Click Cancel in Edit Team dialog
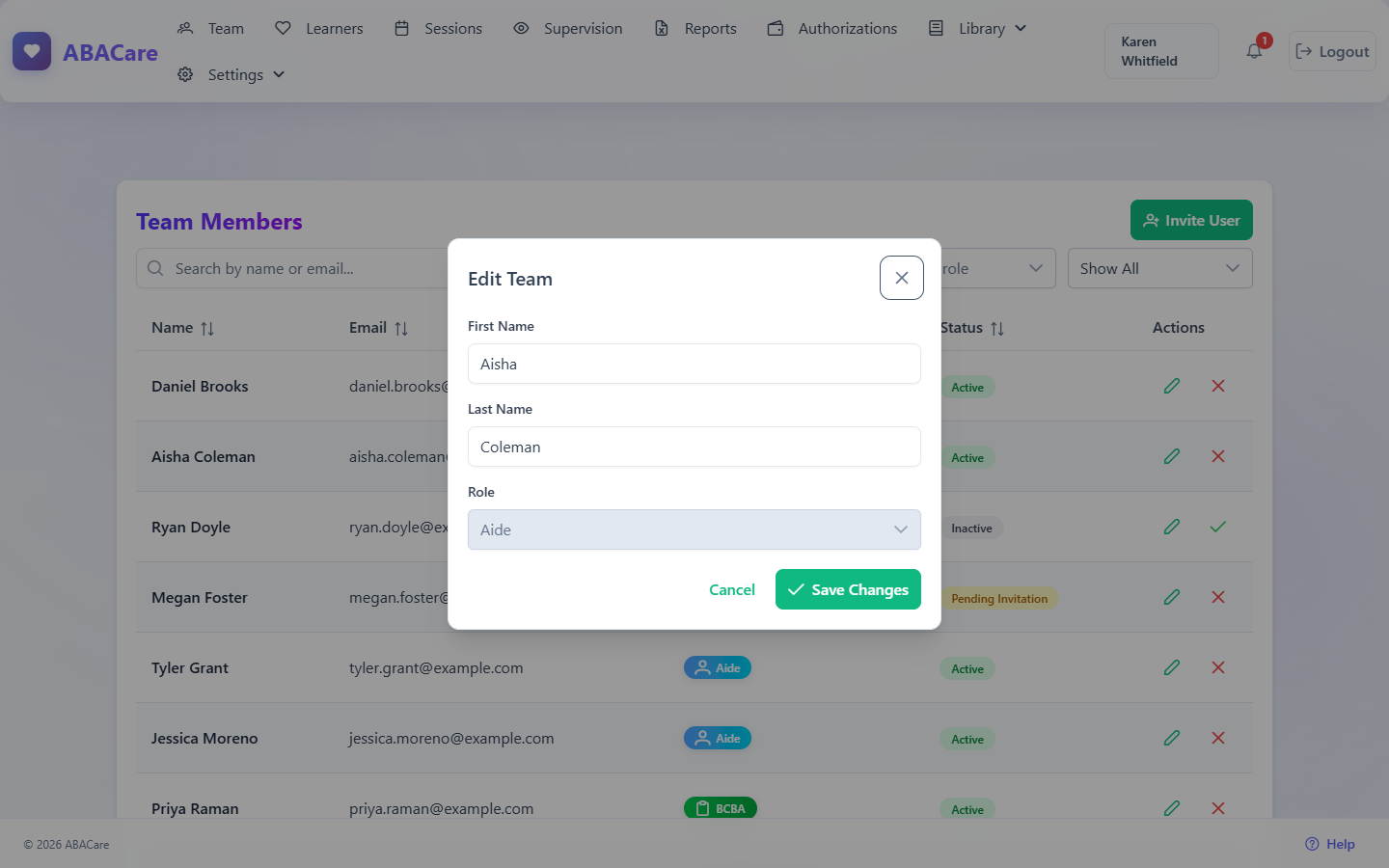Screen dimensions: 1389x868 [732, 589]
